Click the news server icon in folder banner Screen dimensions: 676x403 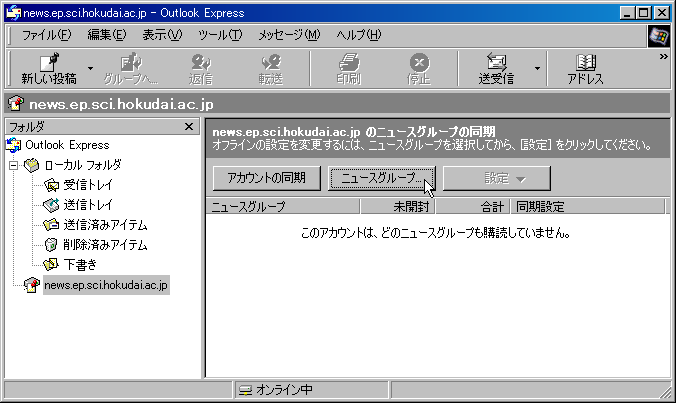point(16,103)
